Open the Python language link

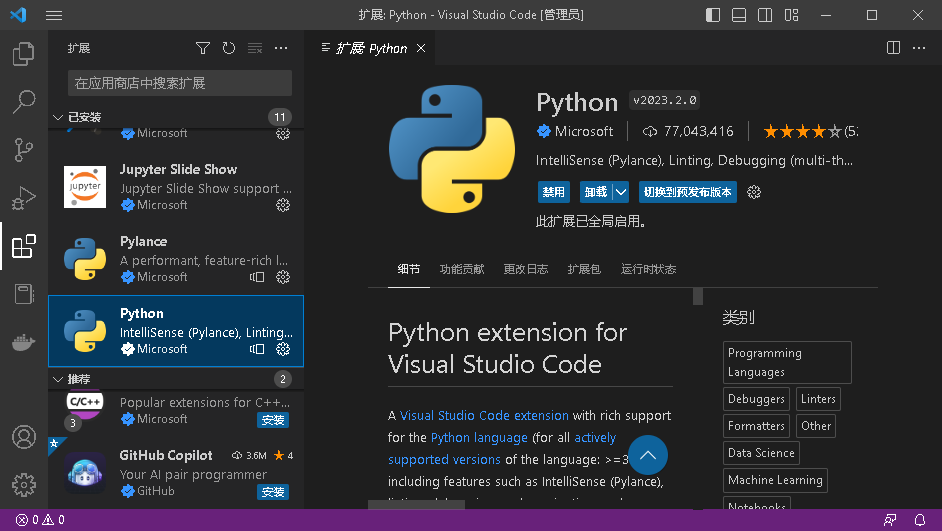pyautogui.click(x=479, y=437)
